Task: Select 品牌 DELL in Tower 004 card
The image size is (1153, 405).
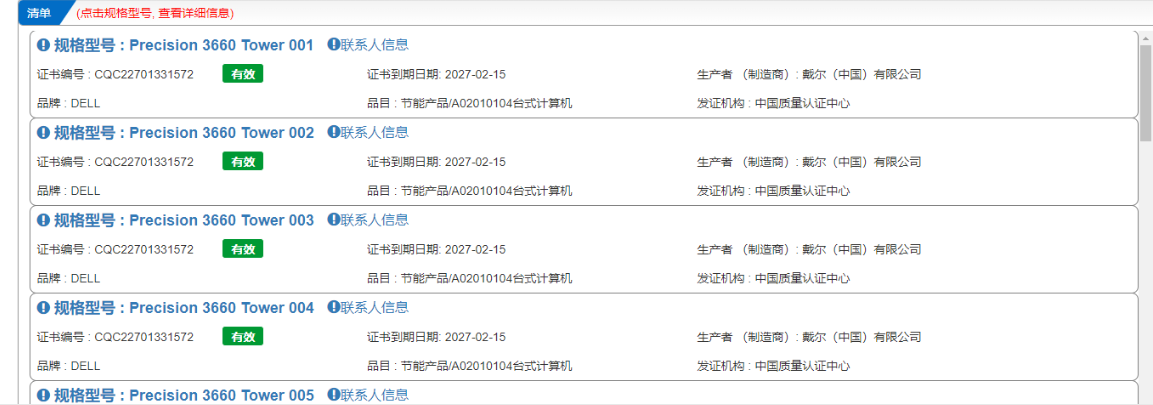Action: point(68,366)
